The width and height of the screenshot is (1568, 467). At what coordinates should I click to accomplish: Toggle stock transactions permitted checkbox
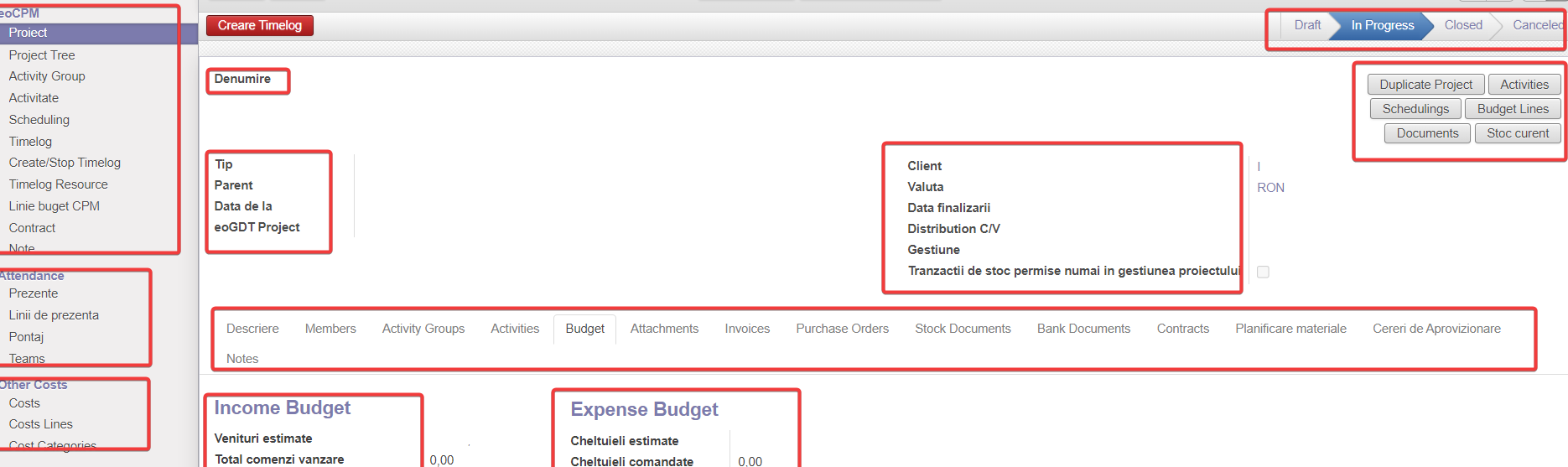pyautogui.click(x=1263, y=272)
